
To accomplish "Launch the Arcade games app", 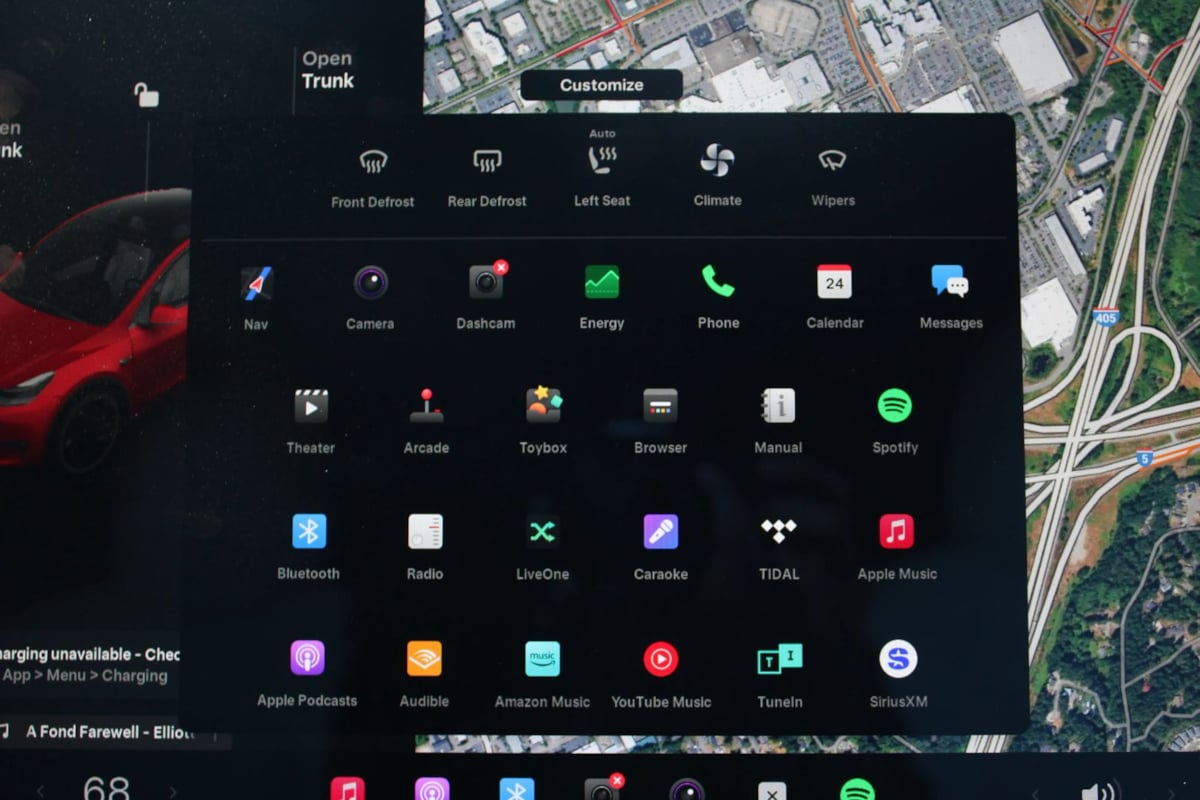I will [x=426, y=407].
